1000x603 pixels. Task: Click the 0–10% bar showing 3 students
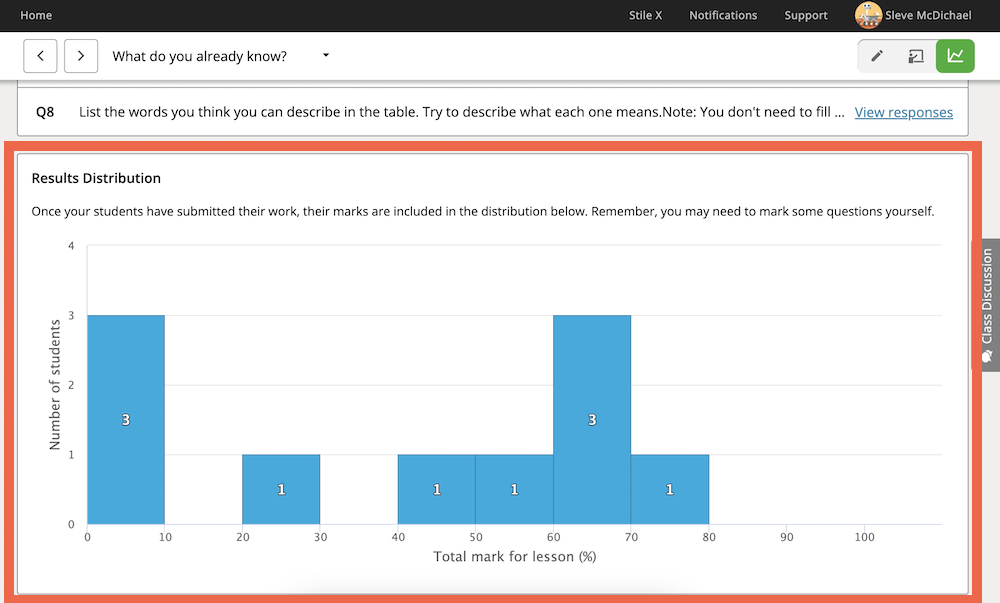click(126, 419)
